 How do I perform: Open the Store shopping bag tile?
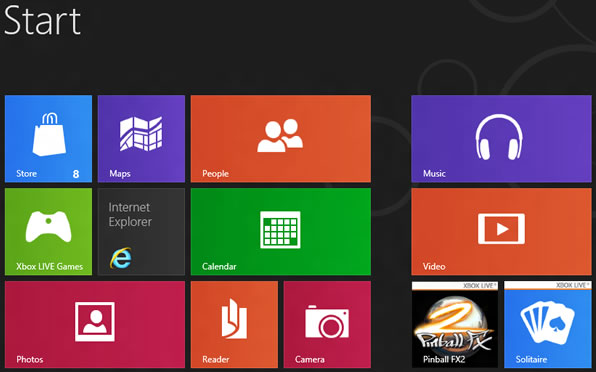coord(48,139)
